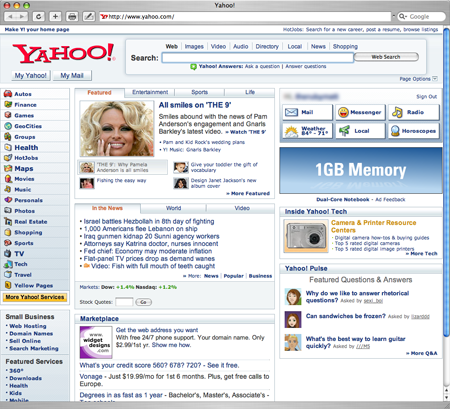Click the stock quotes Go button
The width and height of the screenshot is (450, 409).
click(143, 302)
